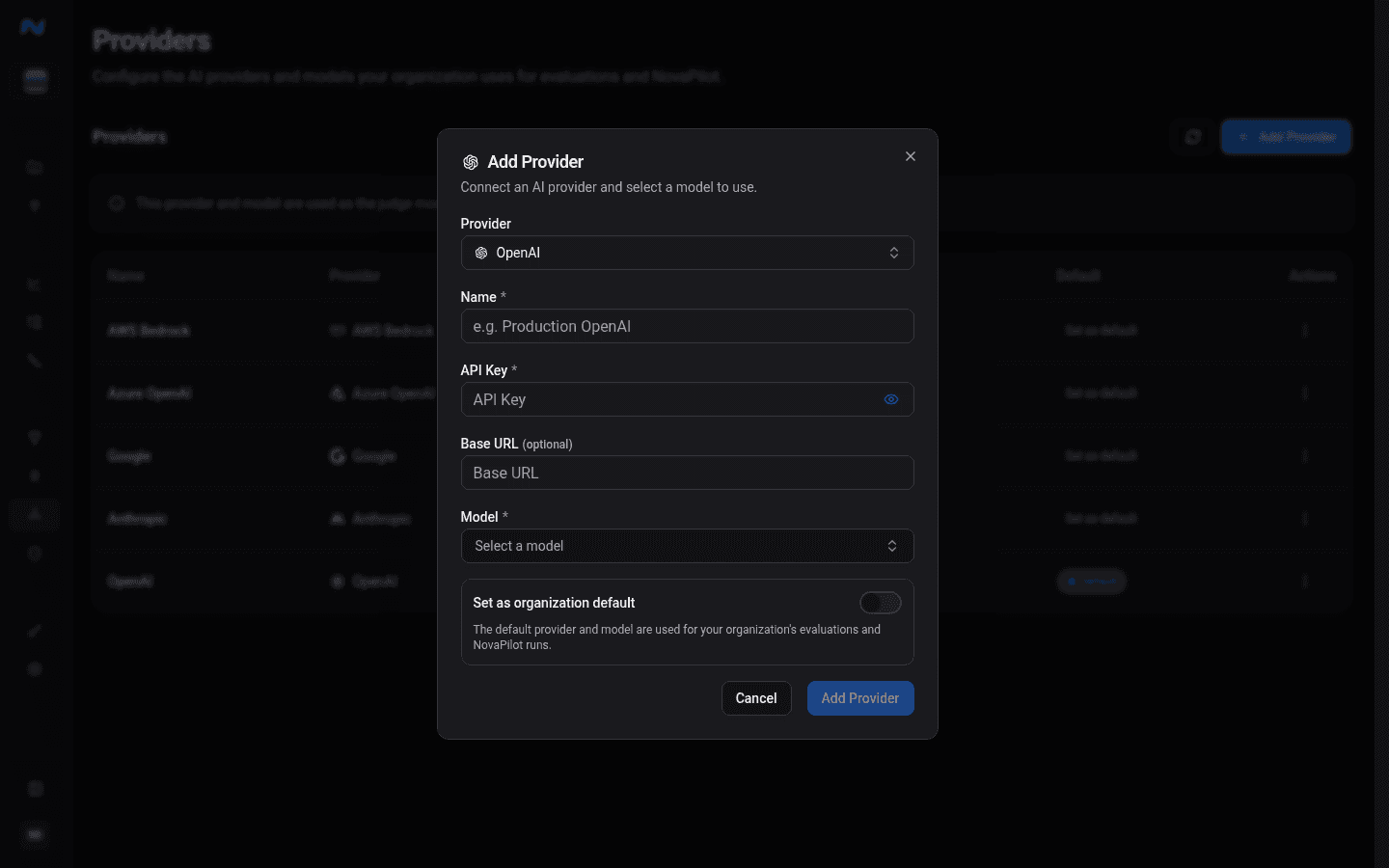The width and height of the screenshot is (1389, 868).
Task: Click the OpenAI logo in dialog title
Action: (471, 162)
